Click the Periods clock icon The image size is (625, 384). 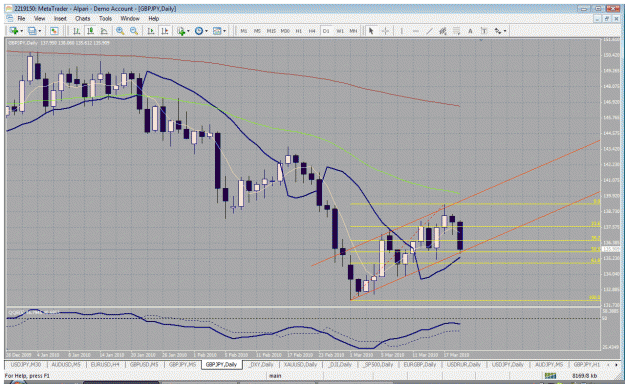click(x=199, y=31)
